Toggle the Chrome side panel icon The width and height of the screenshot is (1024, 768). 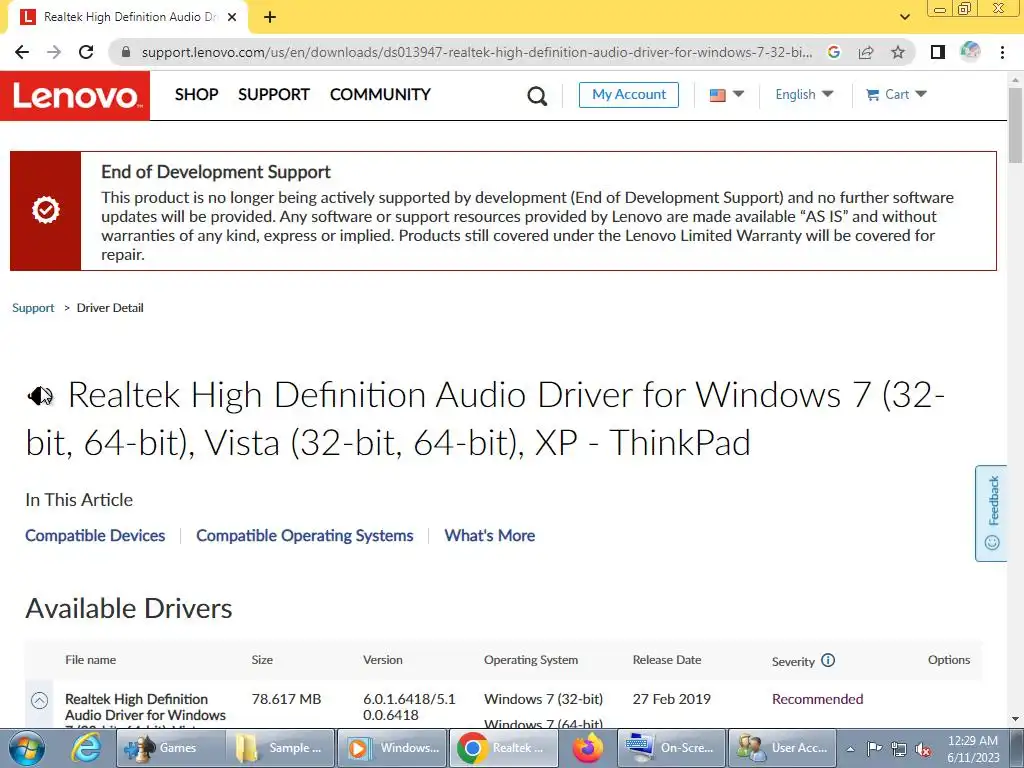tap(938, 52)
